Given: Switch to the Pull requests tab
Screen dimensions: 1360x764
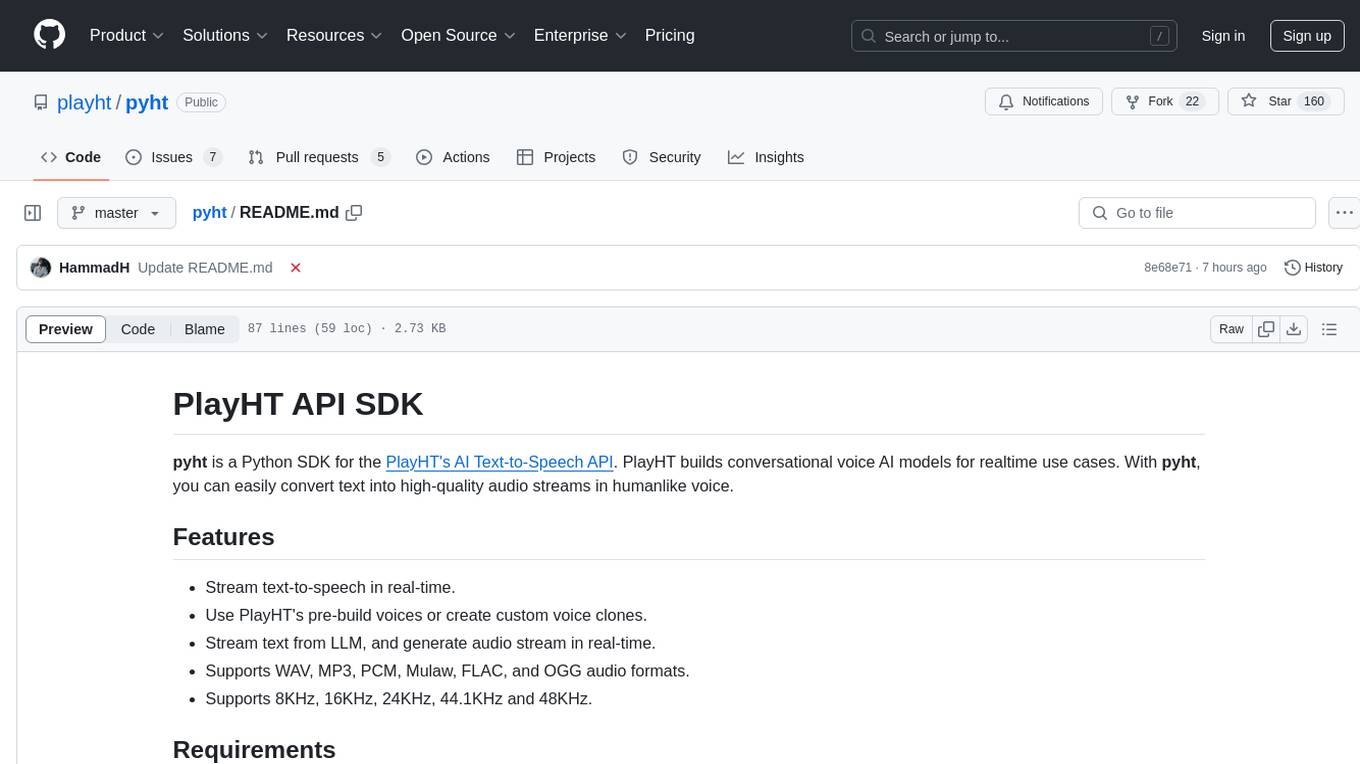Looking at the screenshot, I should pos(317,157).
